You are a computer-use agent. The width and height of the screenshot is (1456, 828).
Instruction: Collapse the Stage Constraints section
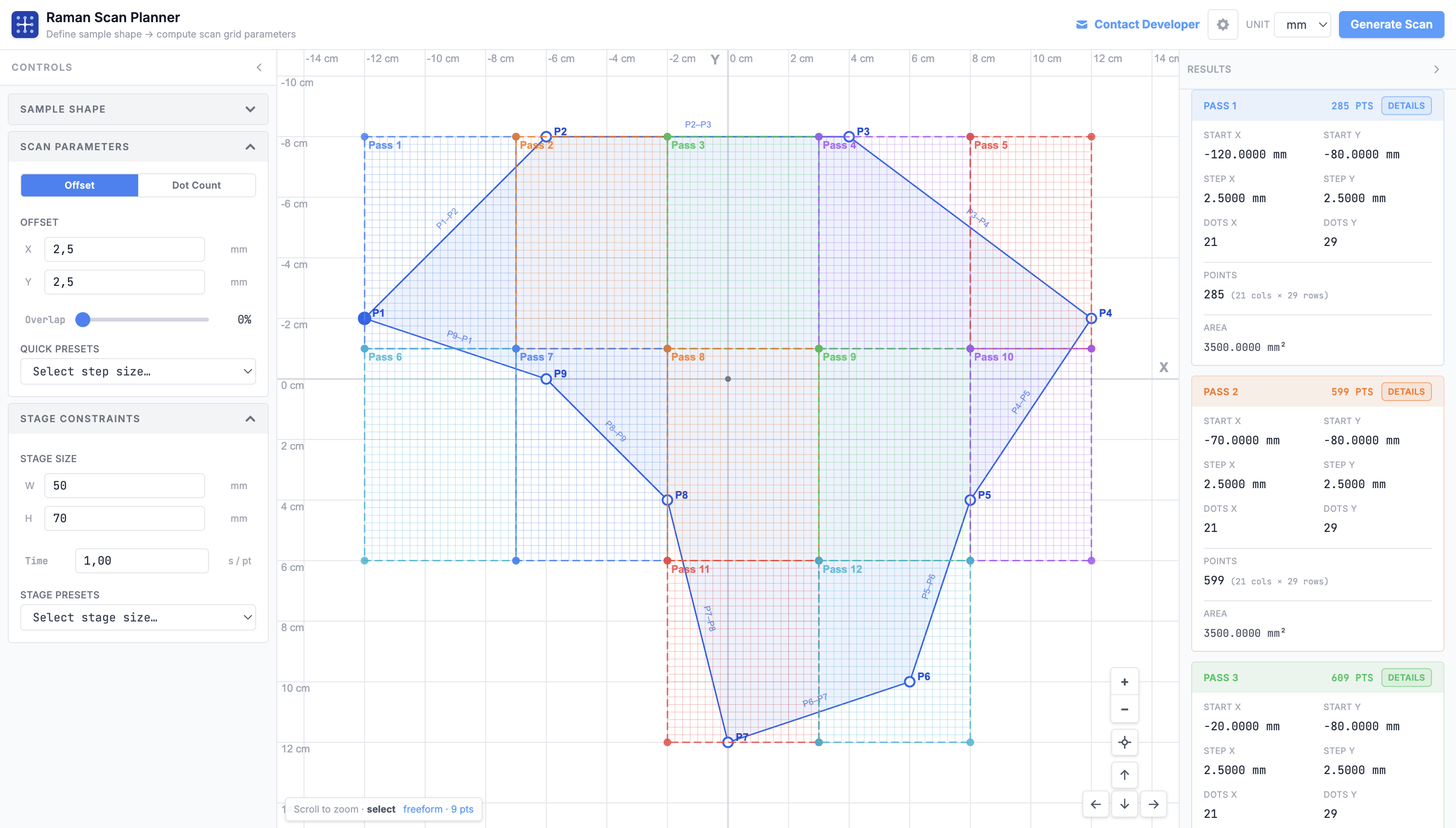point(250,418)
